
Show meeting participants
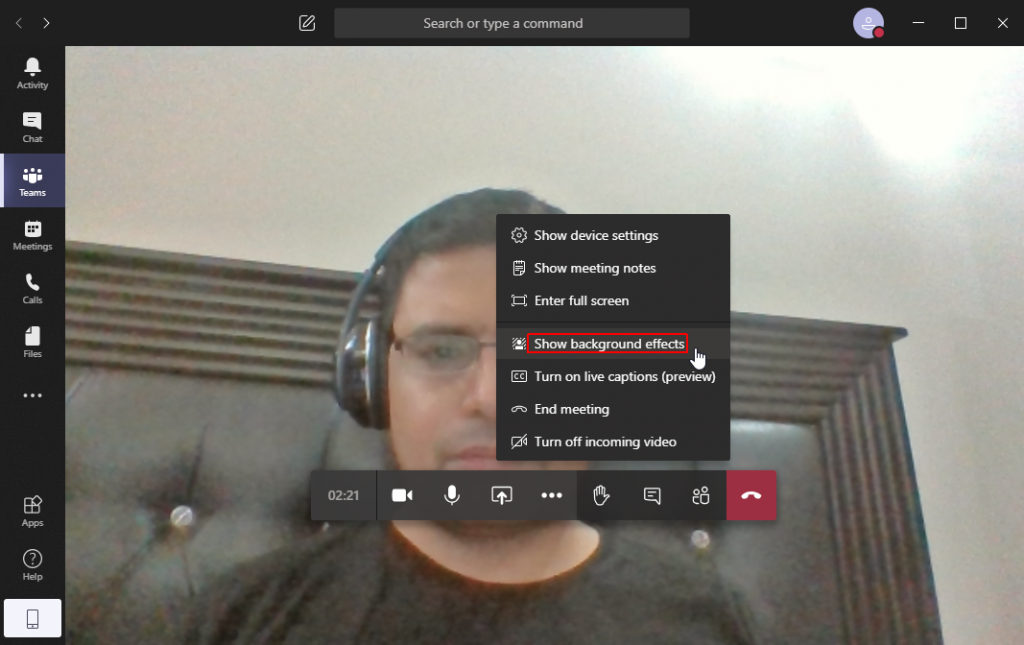point(700,495)
